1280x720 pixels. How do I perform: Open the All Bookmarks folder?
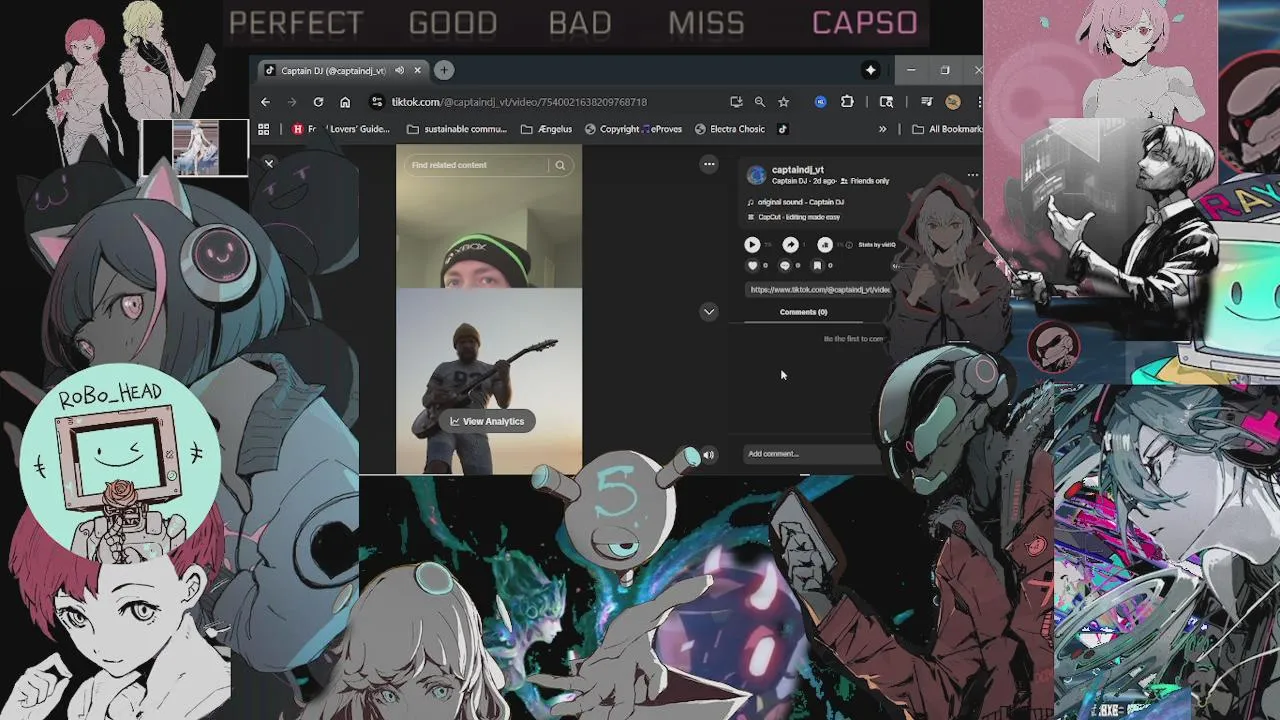coord(947,129)
